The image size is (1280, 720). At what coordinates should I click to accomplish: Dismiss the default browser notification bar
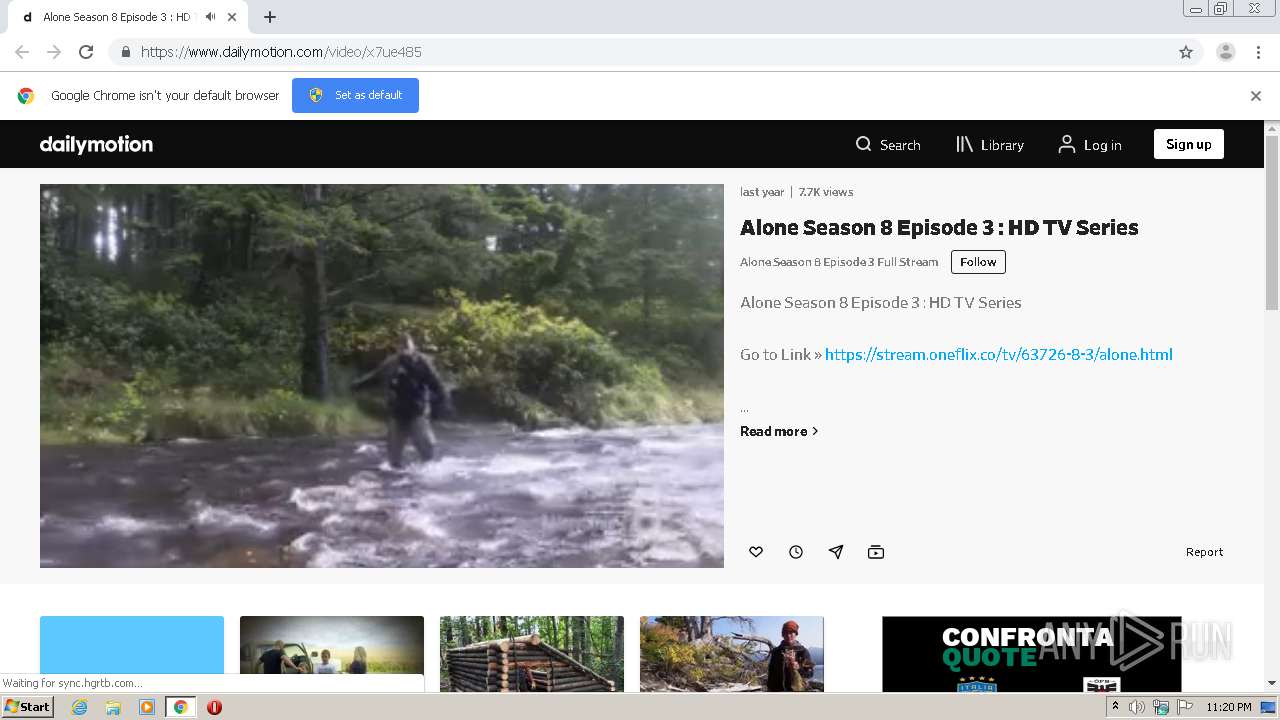pos(1255,96)
